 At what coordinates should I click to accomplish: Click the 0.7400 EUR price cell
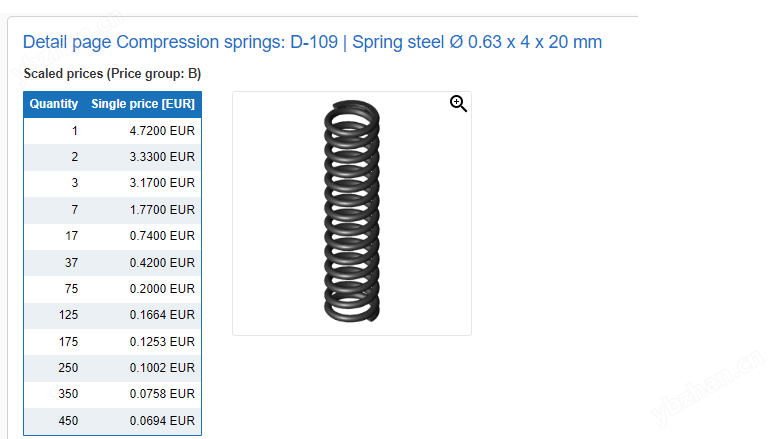pyautogui.click(x=162, y=236)
